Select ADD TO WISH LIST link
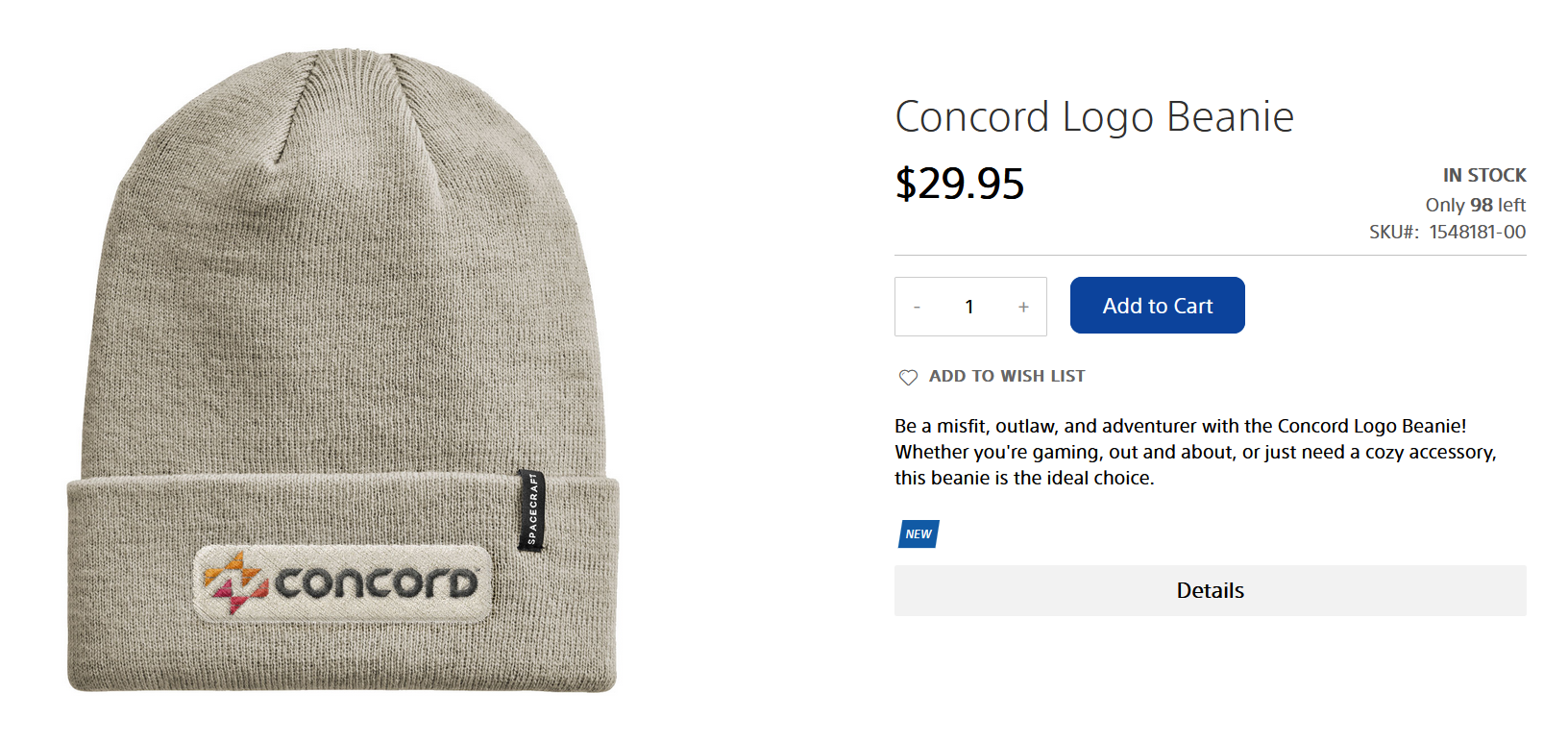Viewport: 1568px width, 743px height. pos(1007,376)
